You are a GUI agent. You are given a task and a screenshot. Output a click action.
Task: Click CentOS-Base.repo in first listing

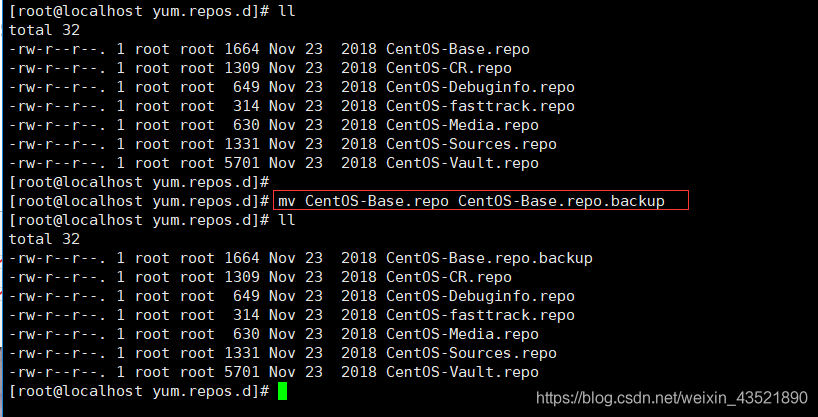click(458, 50)
